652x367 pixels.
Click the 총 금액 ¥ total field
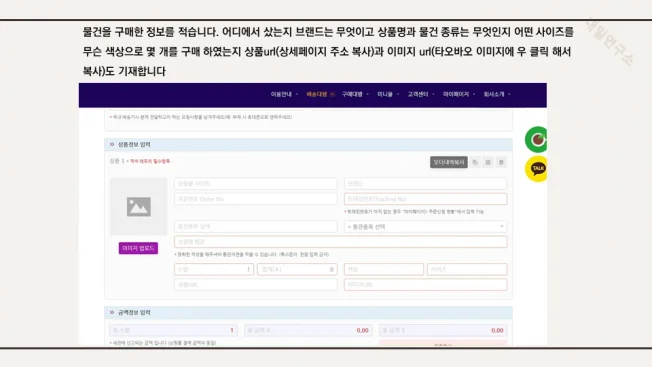308,330
